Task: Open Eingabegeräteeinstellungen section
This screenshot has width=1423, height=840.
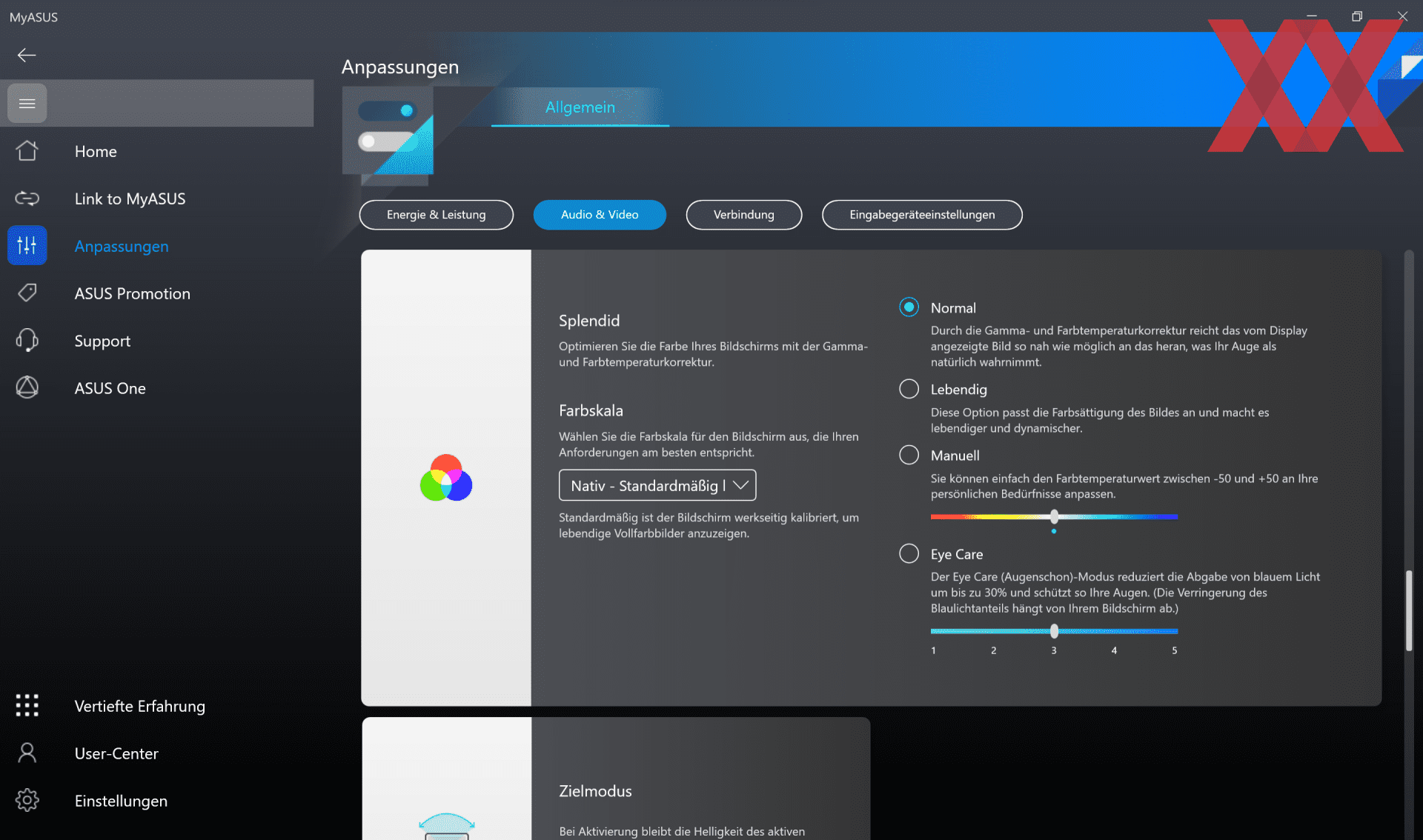Action: [922, 215]
